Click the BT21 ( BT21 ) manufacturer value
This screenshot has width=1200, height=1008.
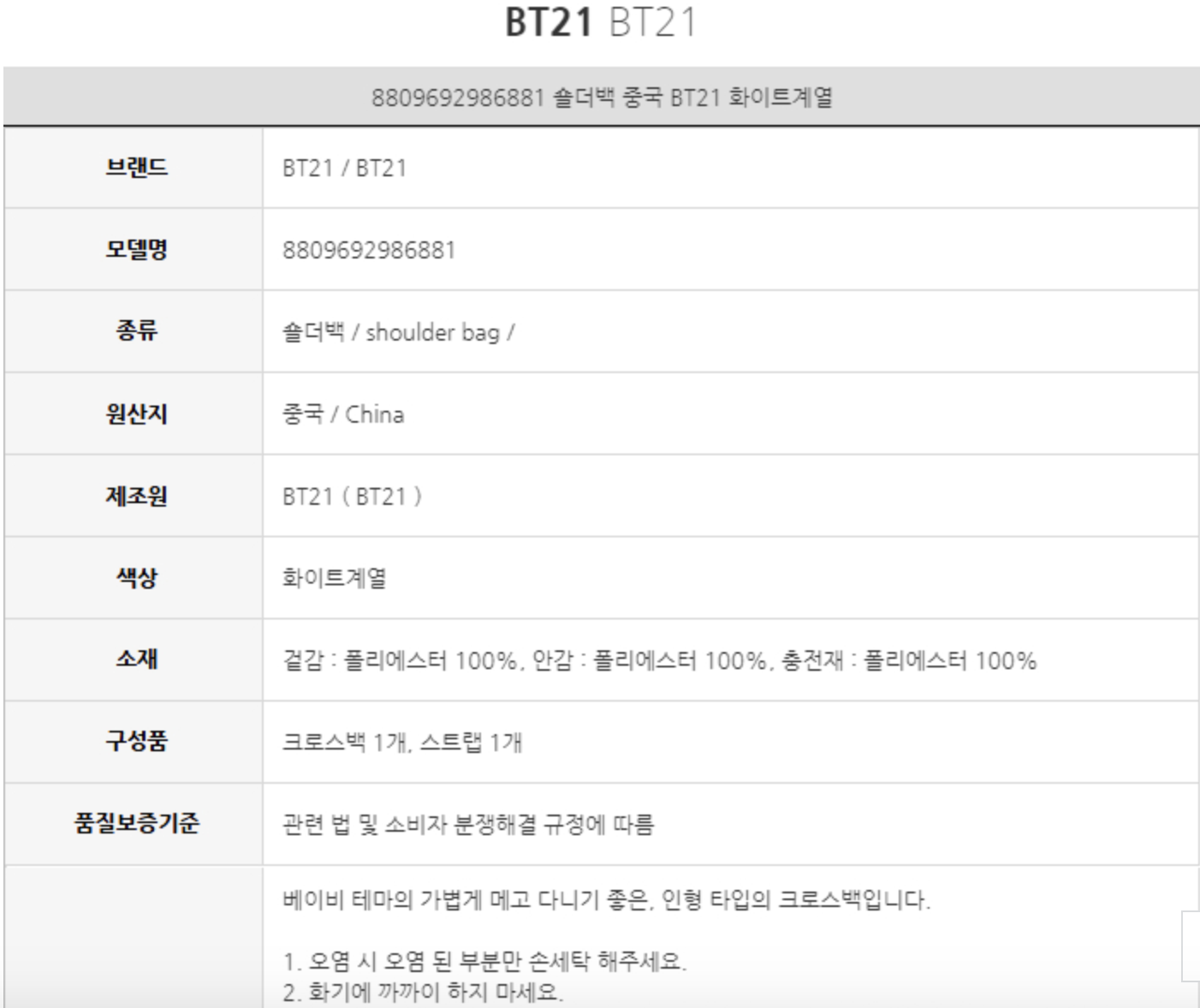point(352,496)
